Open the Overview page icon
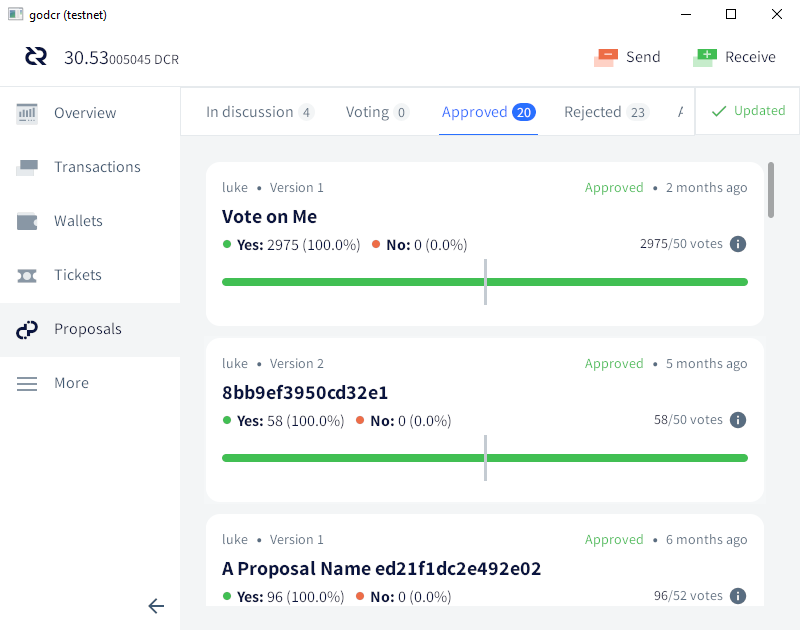The height and width of the screenshot is (630, 800). tap(27, 113)
